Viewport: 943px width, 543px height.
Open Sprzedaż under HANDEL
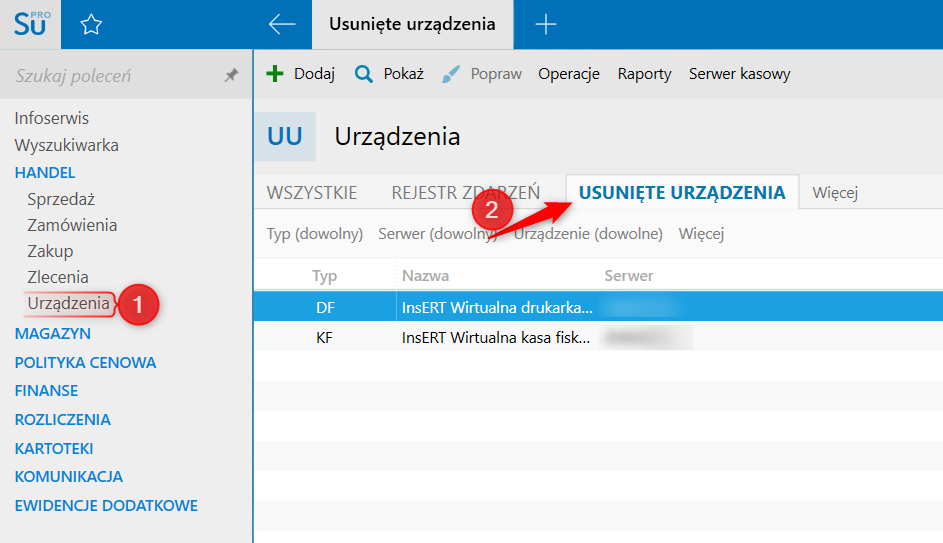click(61, 199)
